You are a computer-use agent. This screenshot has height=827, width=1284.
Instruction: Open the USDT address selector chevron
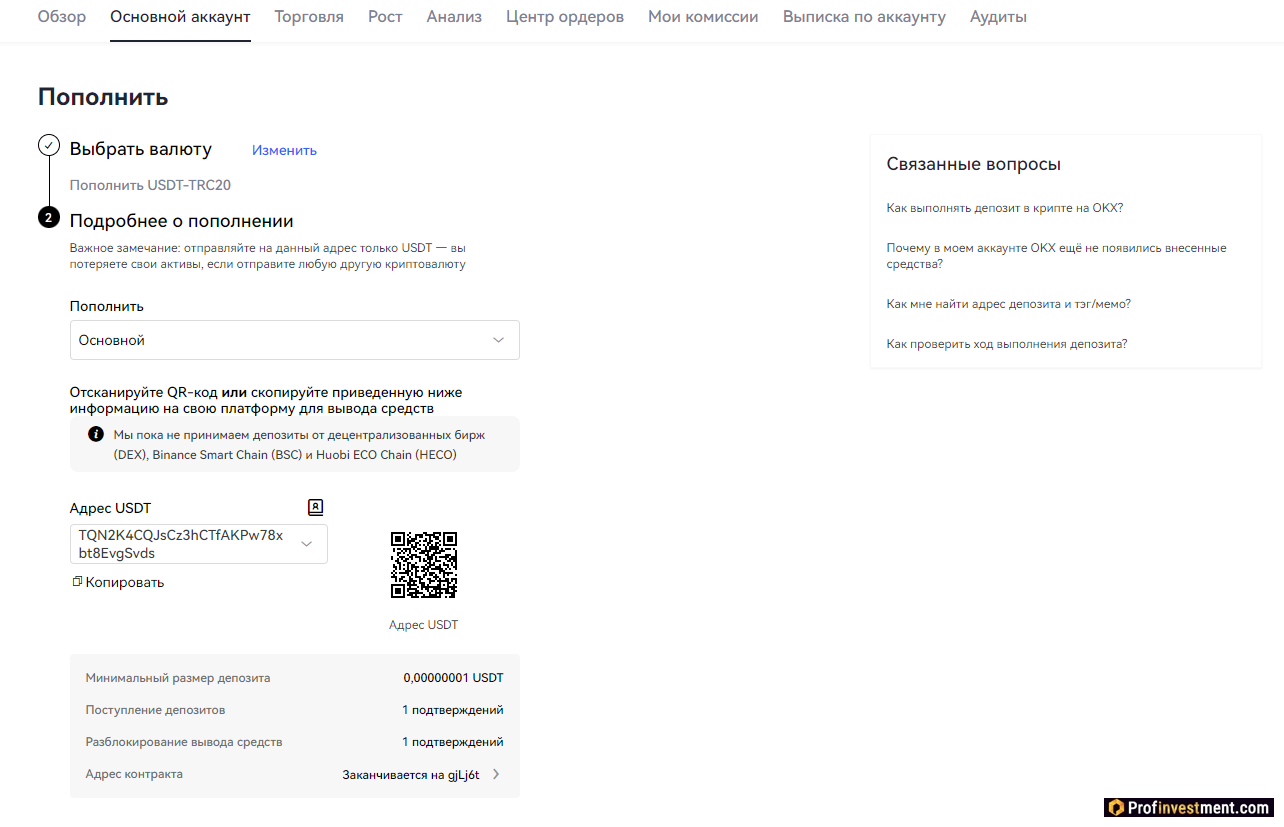pos(307,544)
